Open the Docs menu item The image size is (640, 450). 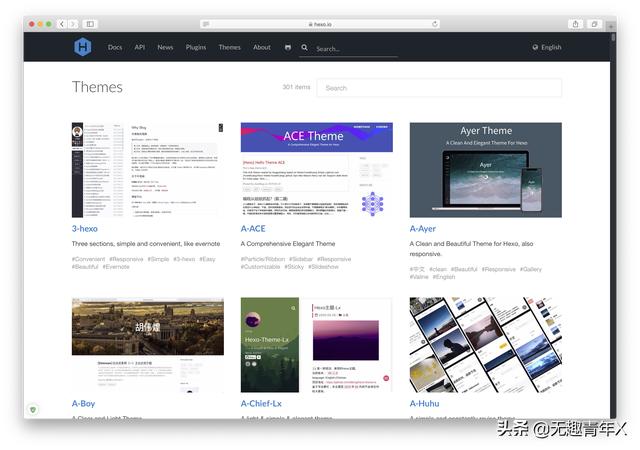(x=115, y=47)
